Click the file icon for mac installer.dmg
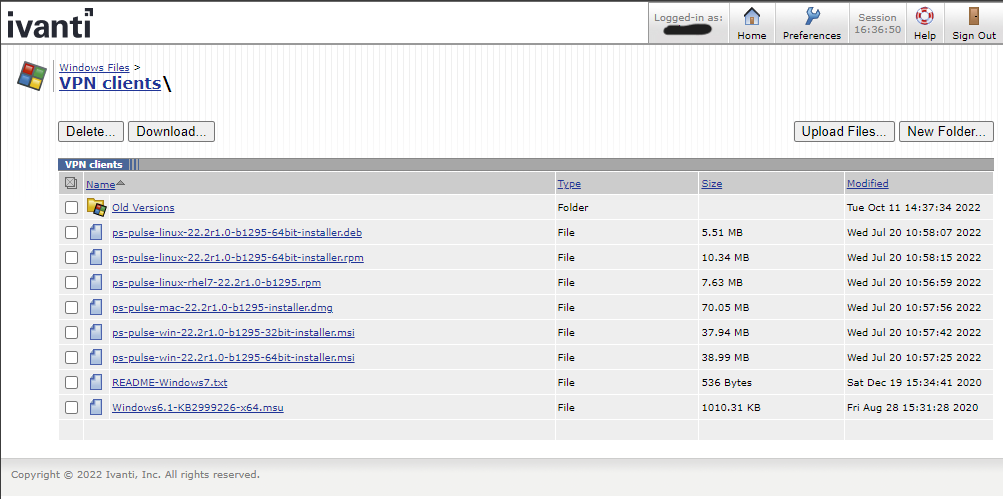The image size is (1003, 499). point(96,307)
